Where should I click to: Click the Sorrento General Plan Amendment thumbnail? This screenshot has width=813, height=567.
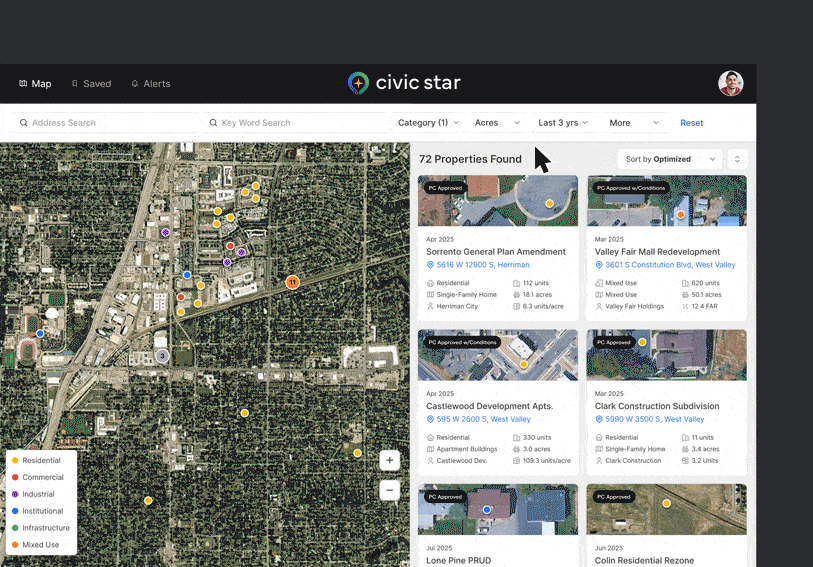point(498,201)
